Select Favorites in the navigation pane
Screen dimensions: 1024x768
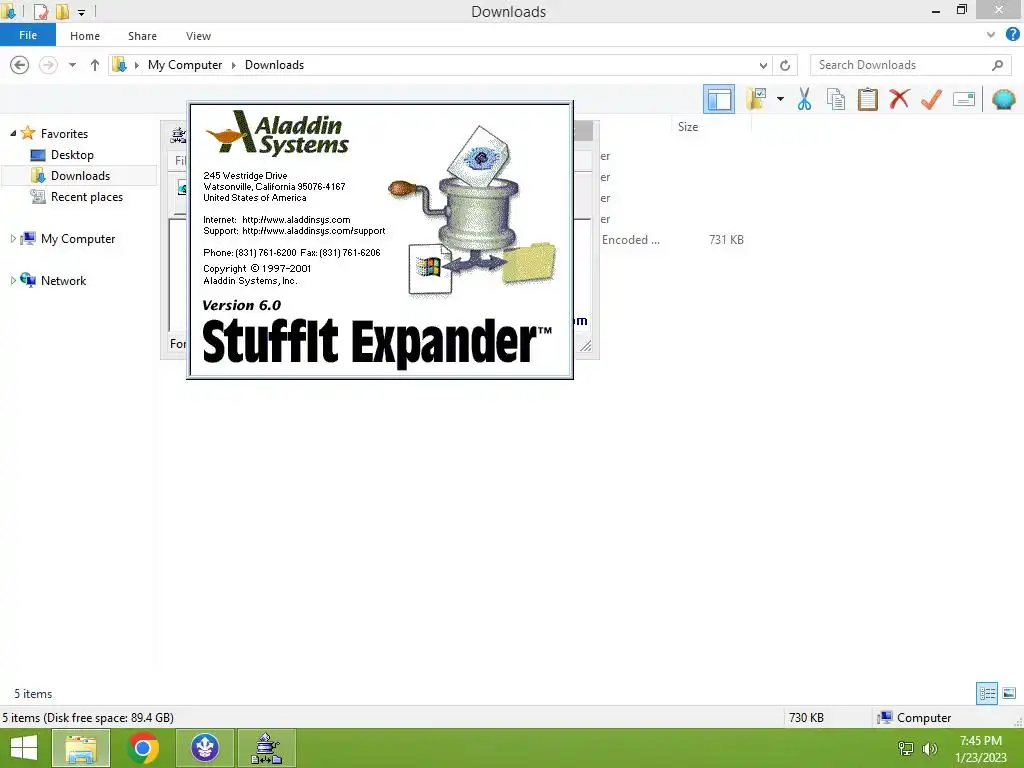[x=64, y=133]
